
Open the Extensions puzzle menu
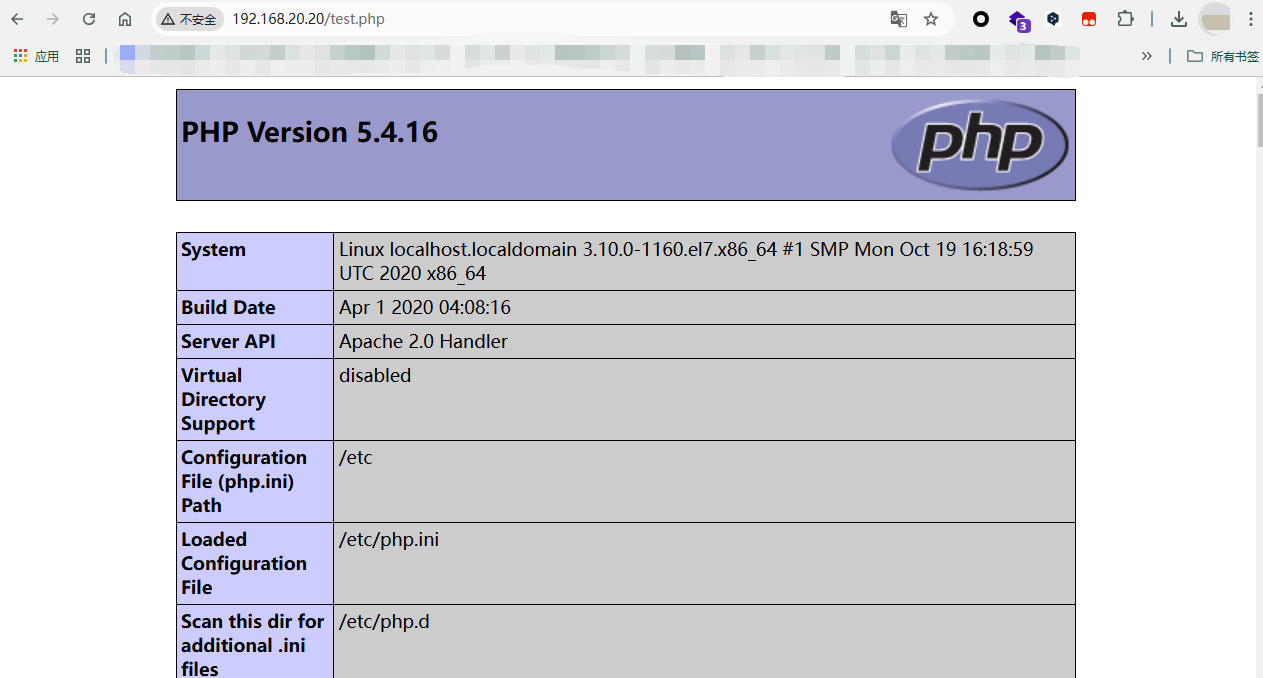1125,19
